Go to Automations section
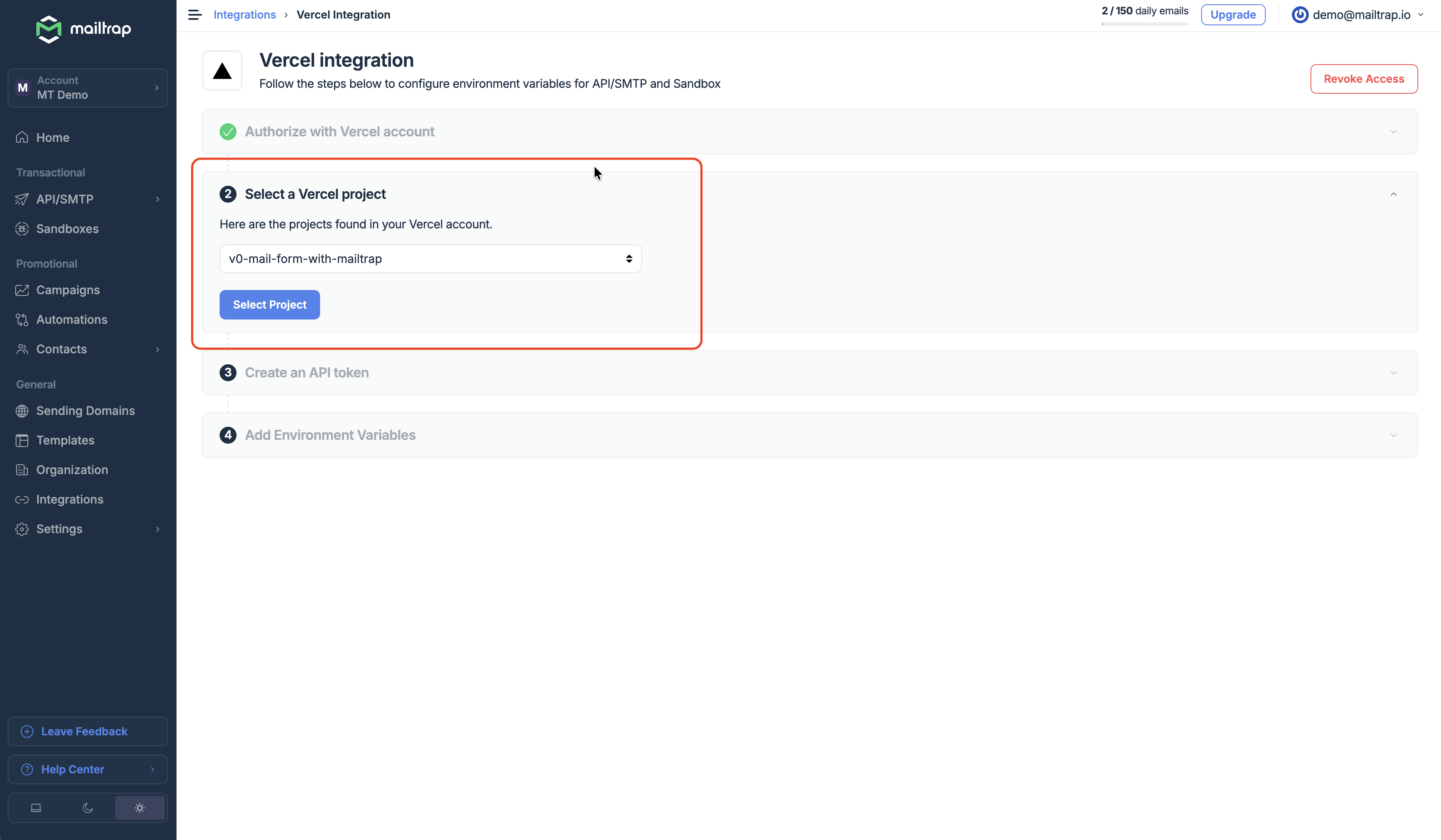This screenshot has height=840, width=1441. (71, 320)
